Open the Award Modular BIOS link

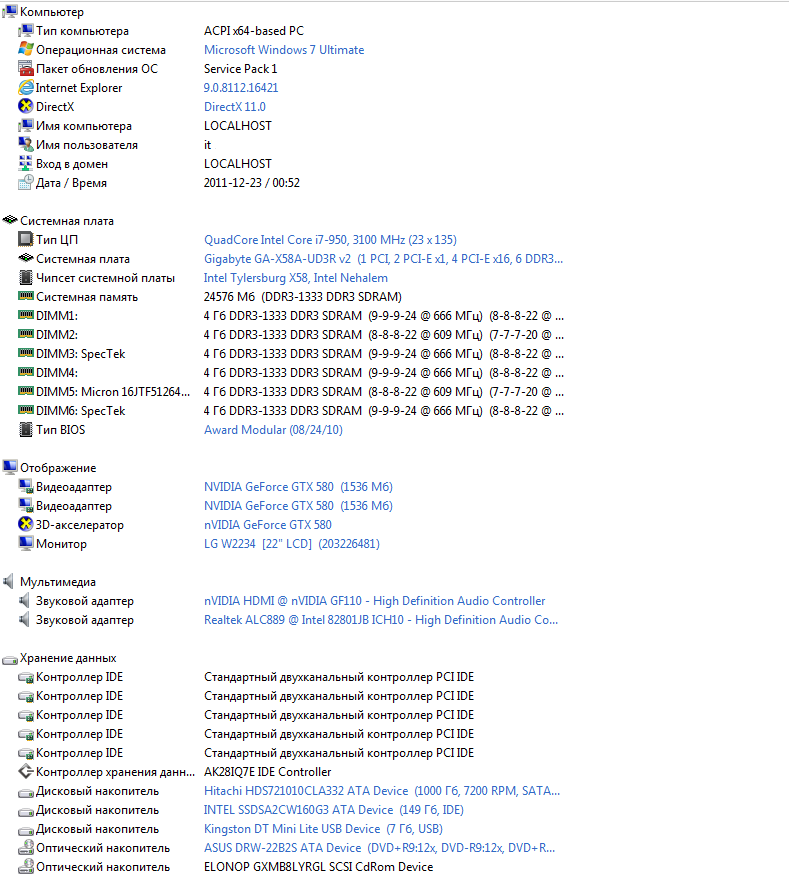[x=273, y=430]
